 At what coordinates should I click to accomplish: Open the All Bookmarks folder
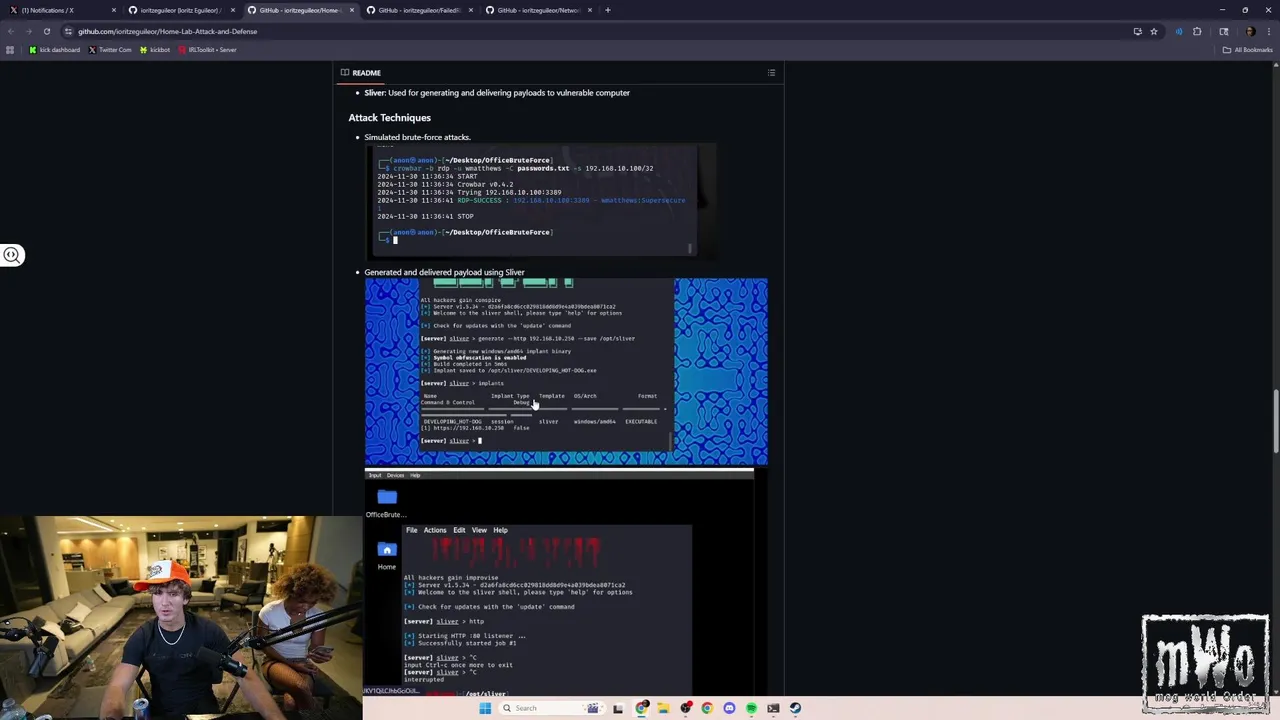coord(1247,49)
